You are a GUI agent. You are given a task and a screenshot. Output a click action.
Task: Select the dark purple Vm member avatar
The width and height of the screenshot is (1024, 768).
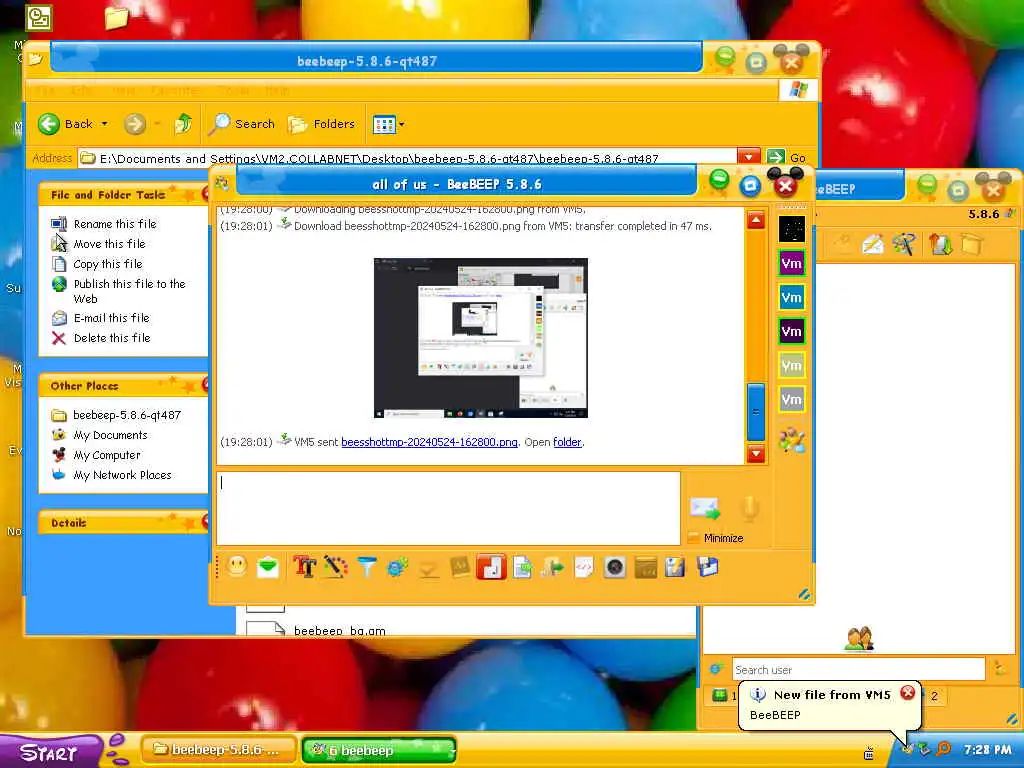792,332
